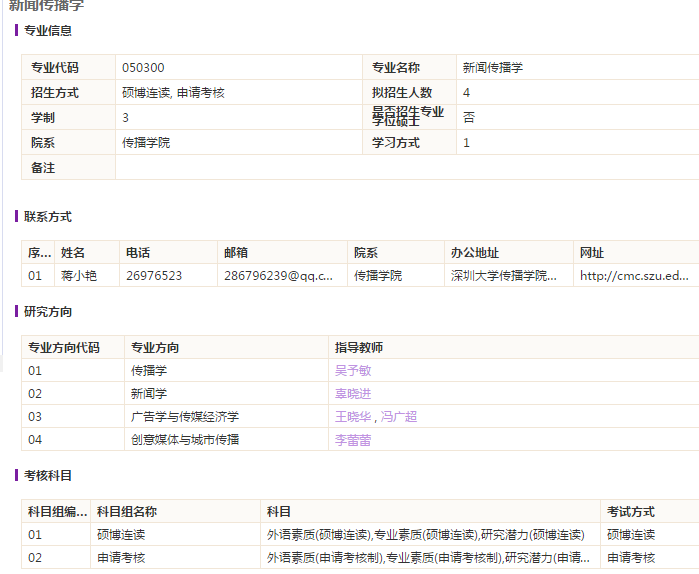Click the website cell http://cmc.szu.ed...
The height and width of the screenshot is (574, 699).
point(634,276)
